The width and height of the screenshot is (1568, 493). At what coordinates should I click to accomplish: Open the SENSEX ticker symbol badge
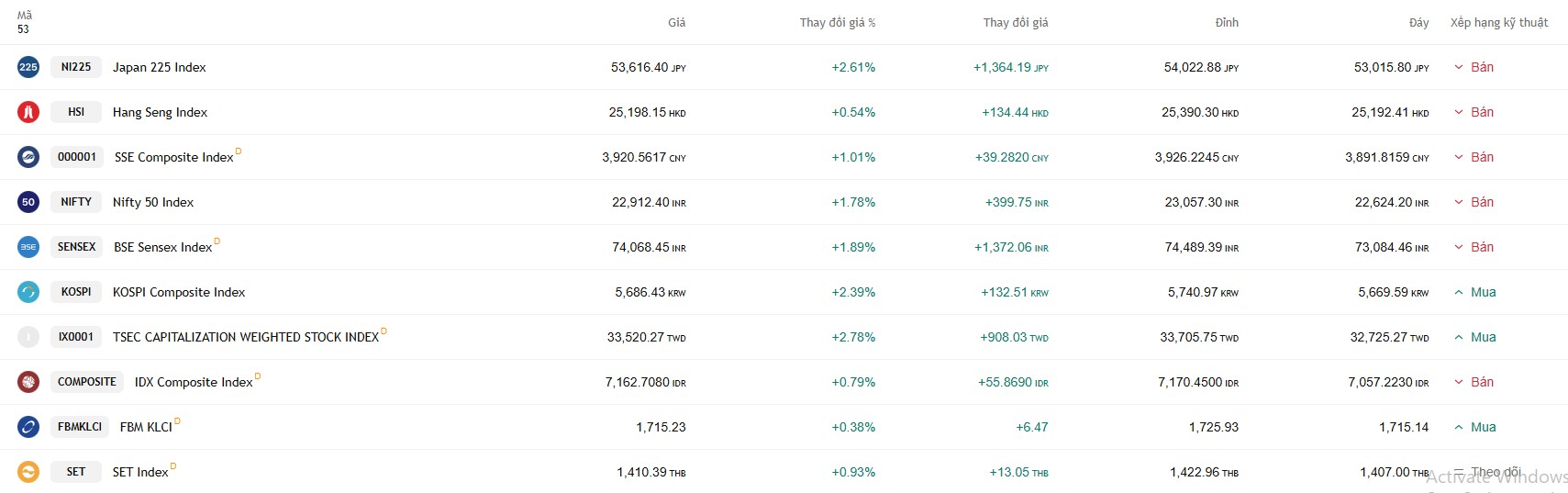coord(76,247)
